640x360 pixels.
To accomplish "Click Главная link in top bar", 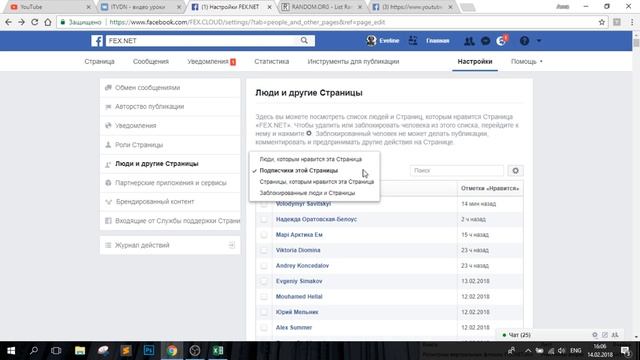I will point(438,41).
